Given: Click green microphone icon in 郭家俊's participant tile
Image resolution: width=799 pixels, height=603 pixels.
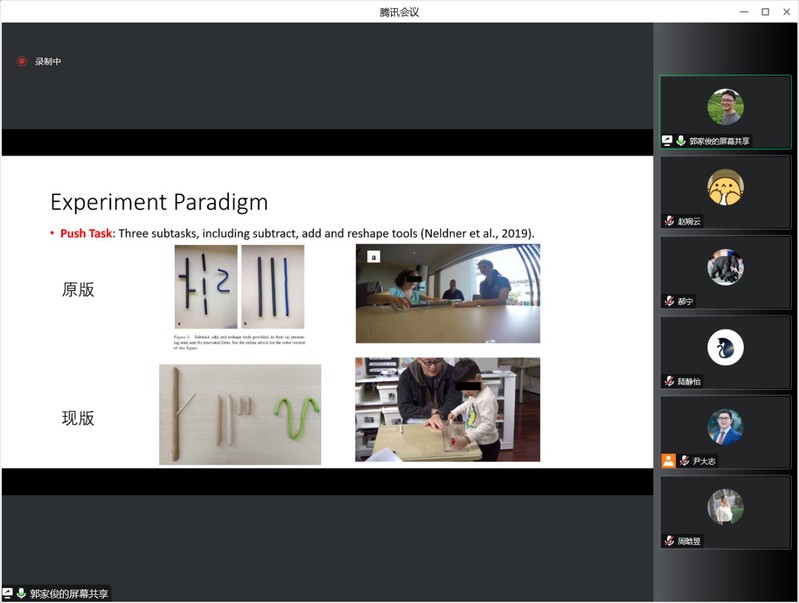Looking at the screenshot, I should coord(681,141).
